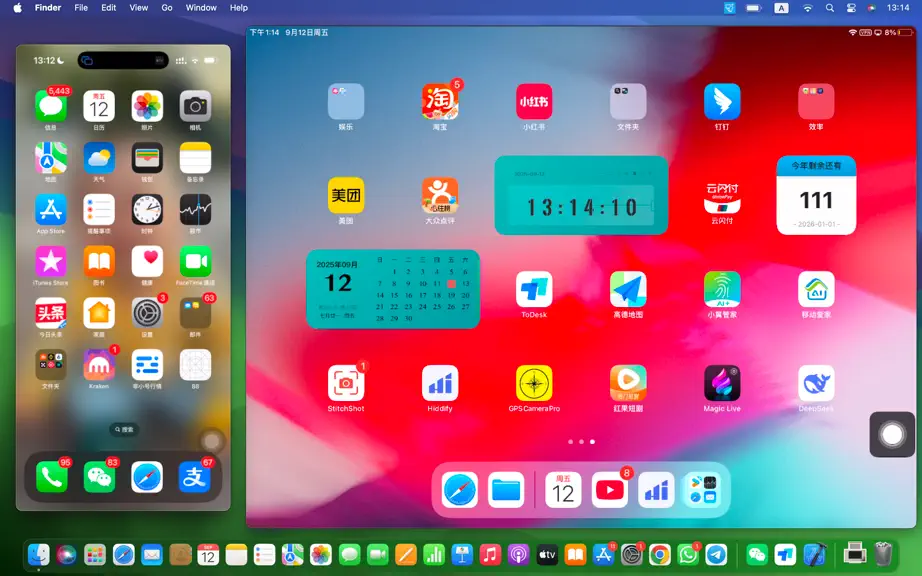Screen dimensions: 922x576
Task: Tap the AssistiveTouch button on iPhone
Action: (x=212, y=441)
